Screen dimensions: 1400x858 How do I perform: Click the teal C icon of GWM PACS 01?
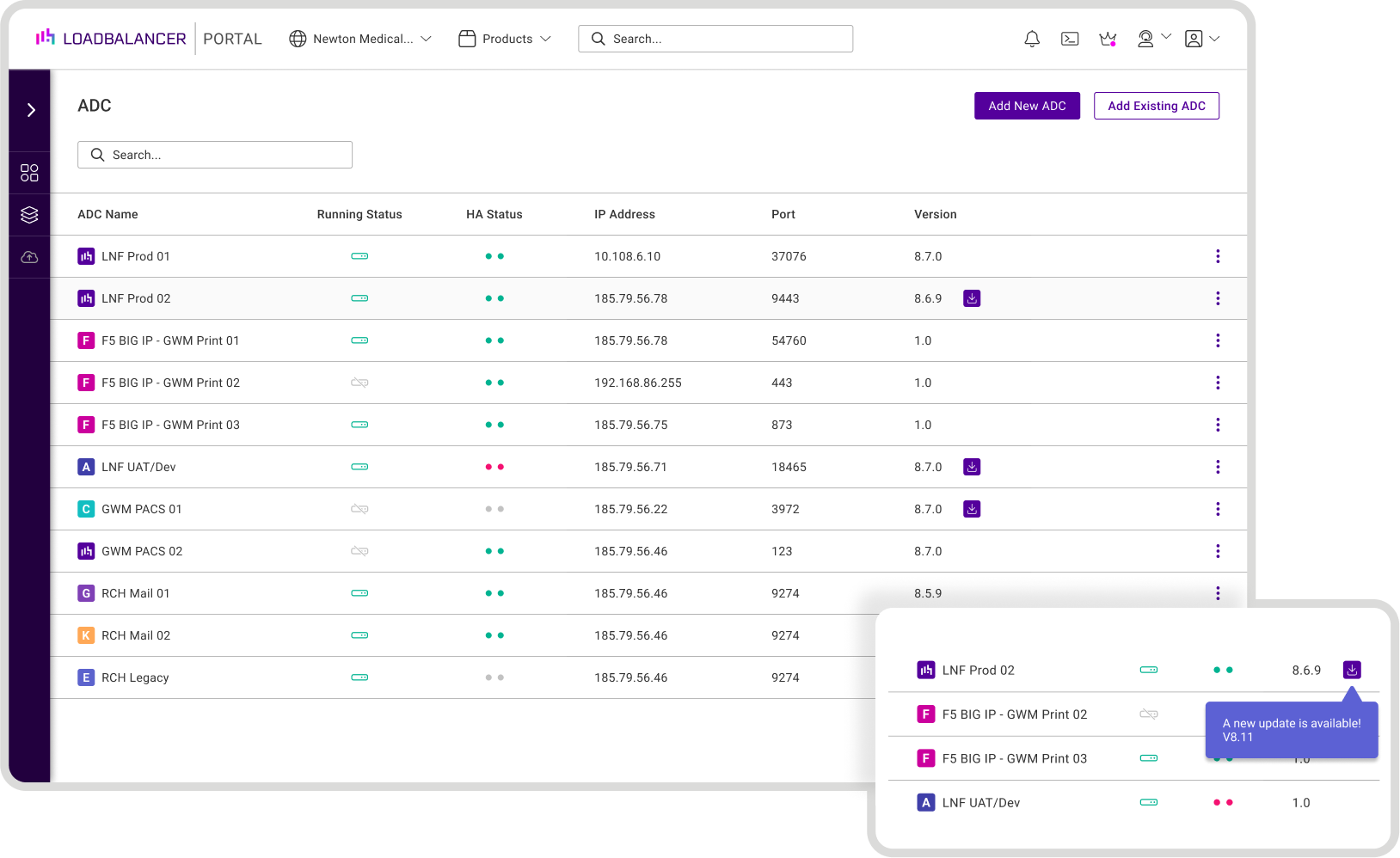(x=86, y=509)
